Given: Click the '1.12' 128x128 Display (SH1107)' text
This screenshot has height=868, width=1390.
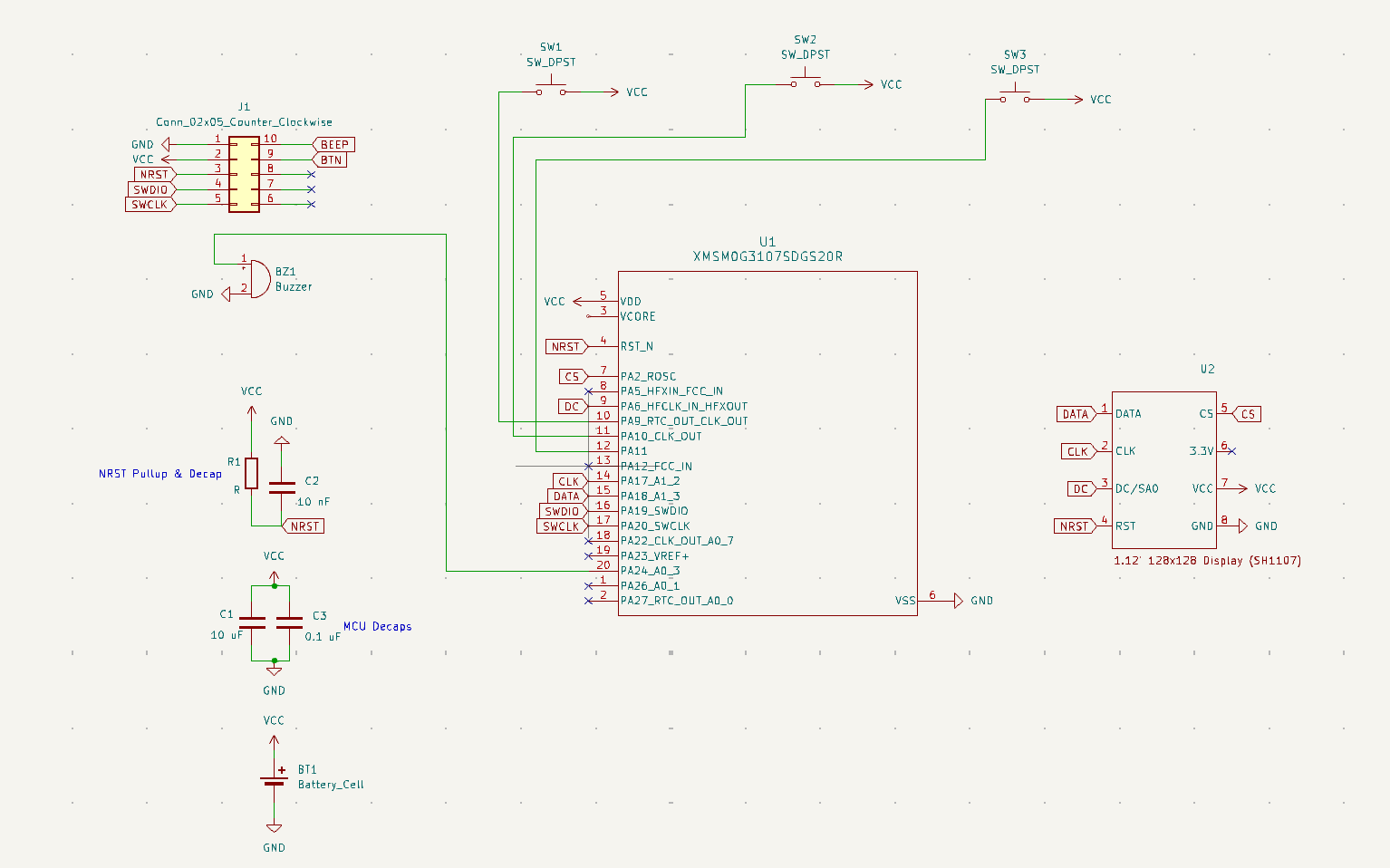Looking at the screenshot, I should 1207,560.
